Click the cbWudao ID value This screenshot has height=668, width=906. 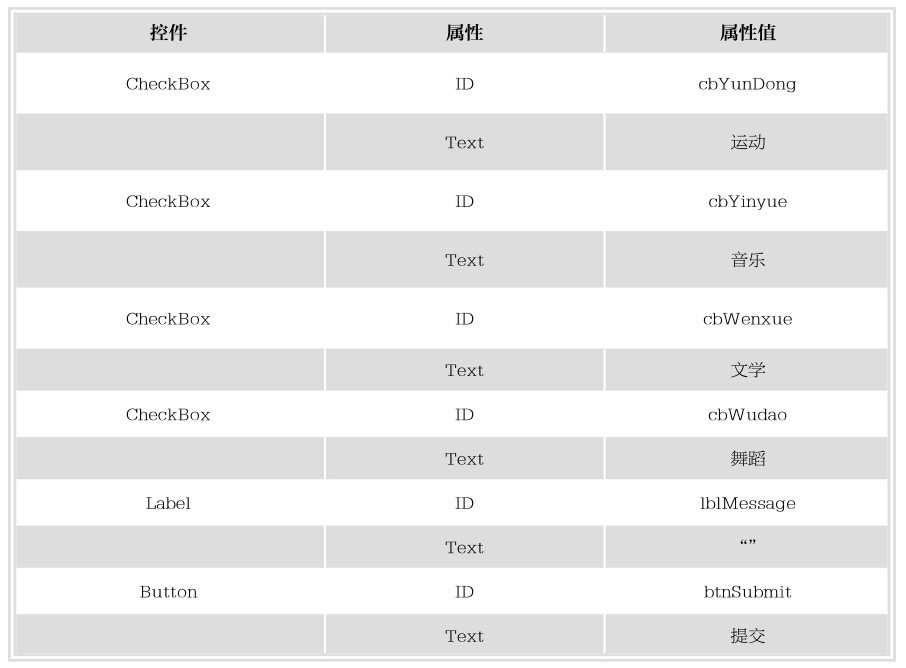coord(747,414)
